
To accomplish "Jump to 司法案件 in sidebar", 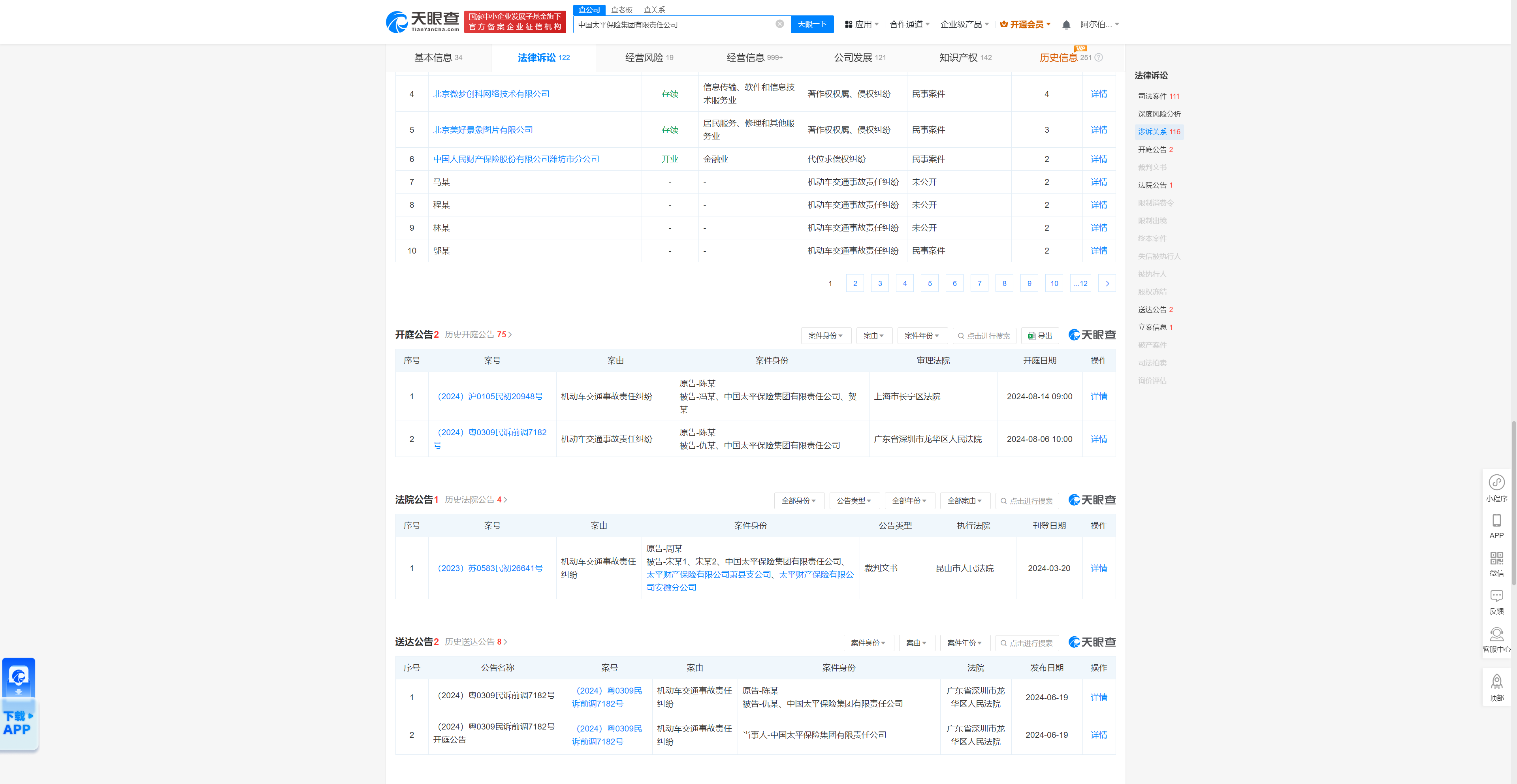I will [1158, 96].
